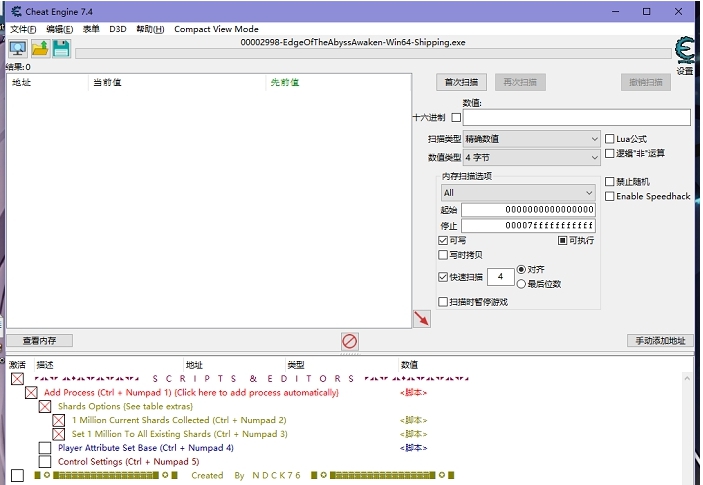Click 手动添加地址 add address button
The height and width of the screenshot is (485, 703).
point(660,341)
